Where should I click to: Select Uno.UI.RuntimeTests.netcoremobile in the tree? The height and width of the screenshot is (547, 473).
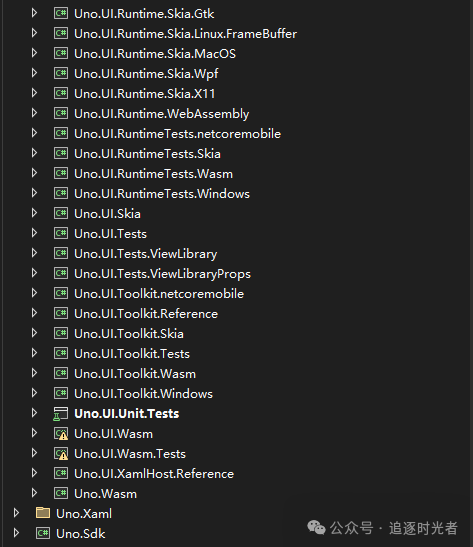(178, 134)
